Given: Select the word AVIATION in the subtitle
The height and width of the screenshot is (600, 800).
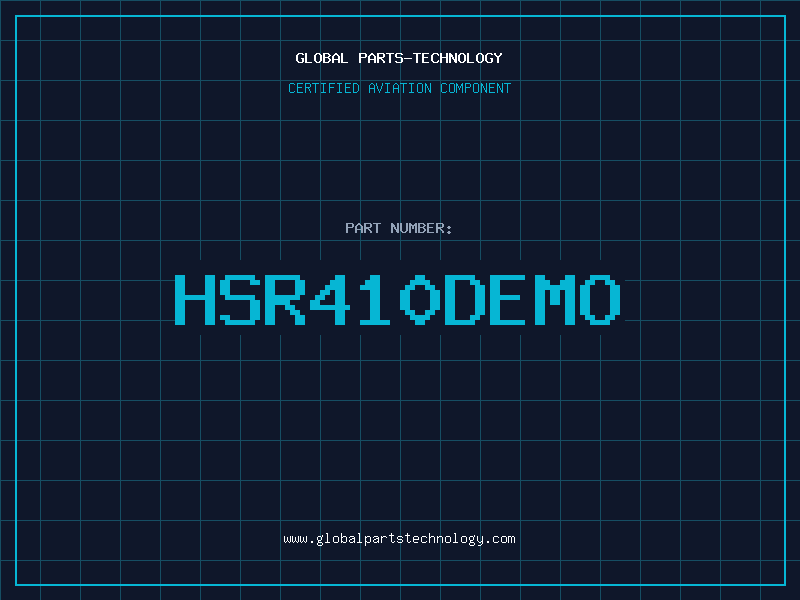Looking at the screenshot, I should pos(399,88).
